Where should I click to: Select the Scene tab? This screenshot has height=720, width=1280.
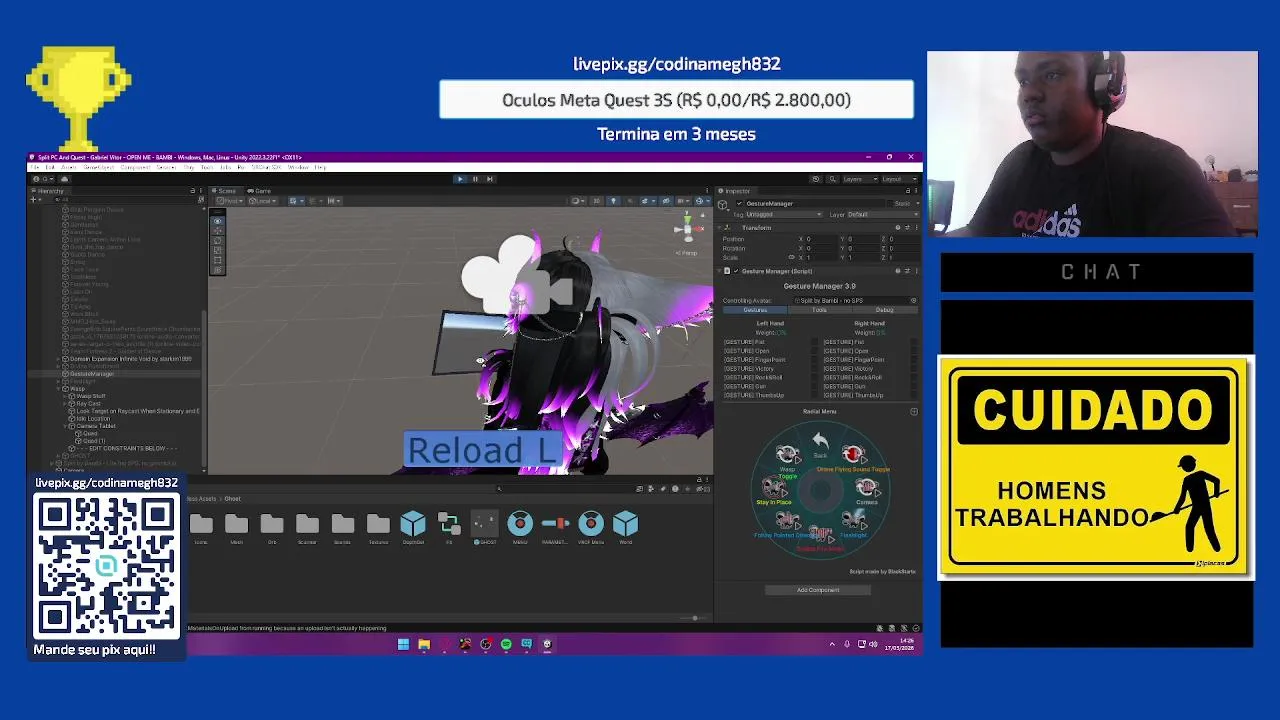click(x=226, y=190)
